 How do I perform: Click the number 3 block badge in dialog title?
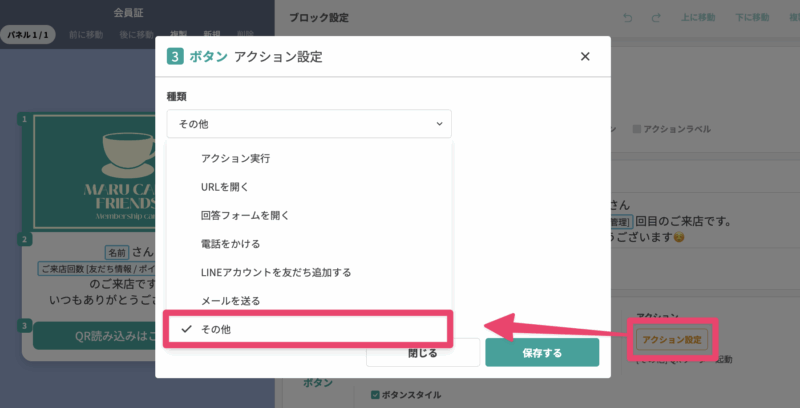(175, 57)
